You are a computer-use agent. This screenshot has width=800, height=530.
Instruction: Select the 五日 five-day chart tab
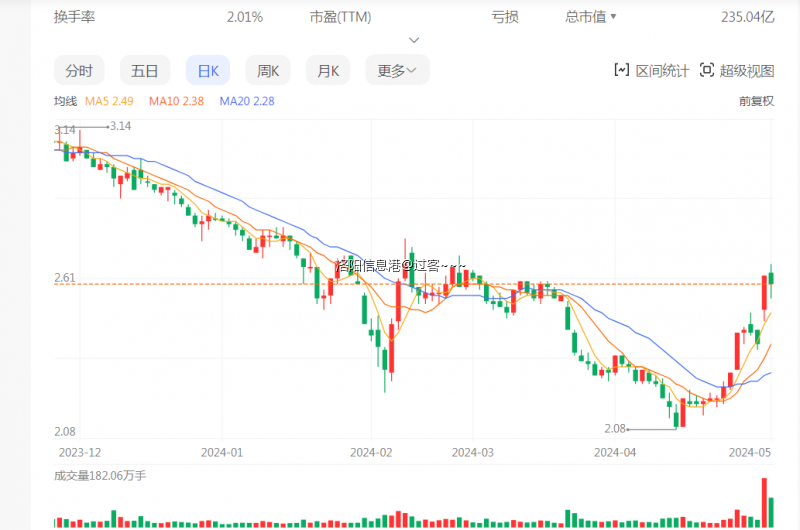pyautogui.click(x=144, y=70)
